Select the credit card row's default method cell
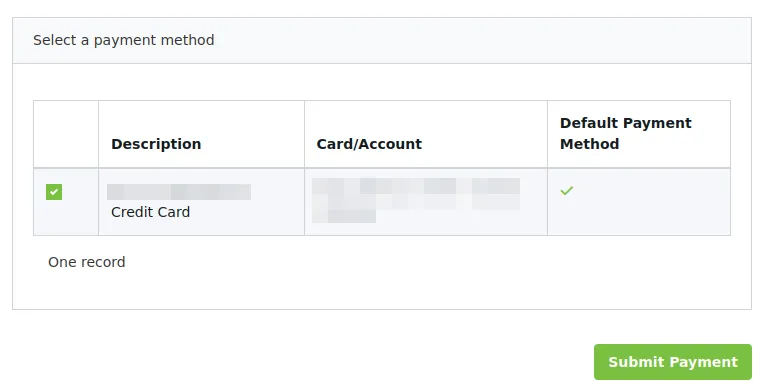This screenshot has height=388, width=761. [x=639, y=202]
